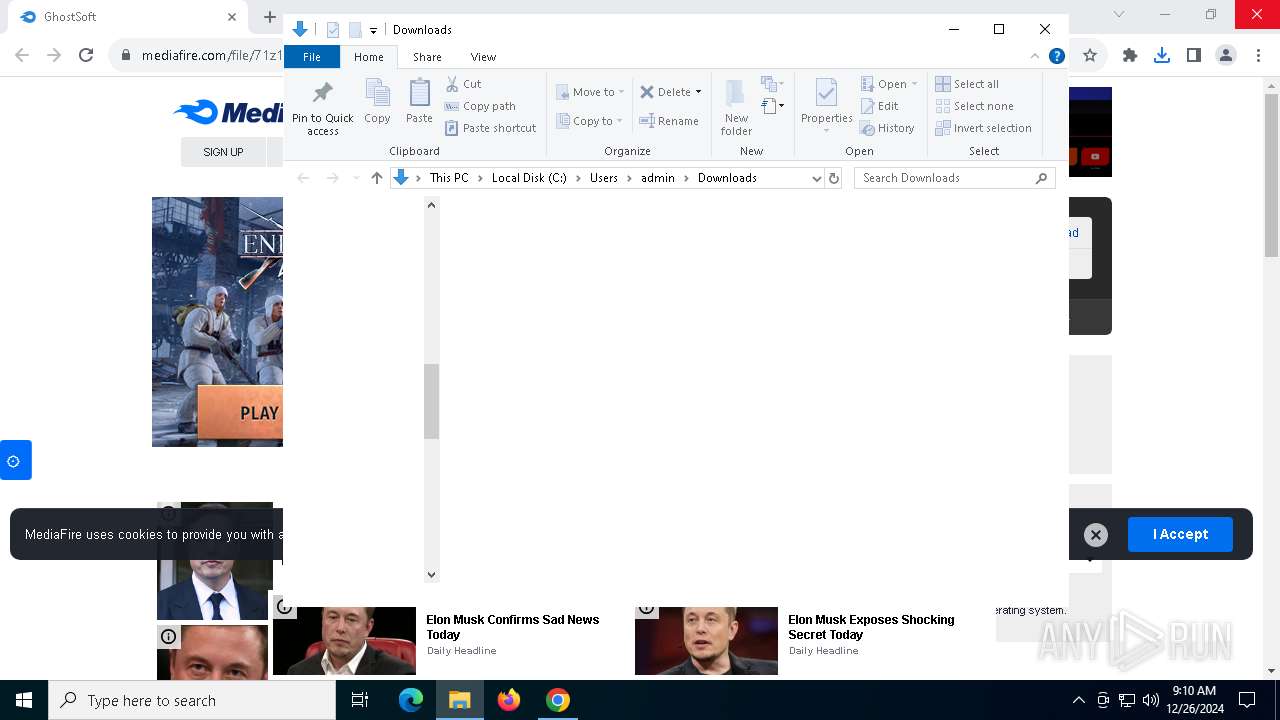Click Paste shortcut in ribbon

490,128
